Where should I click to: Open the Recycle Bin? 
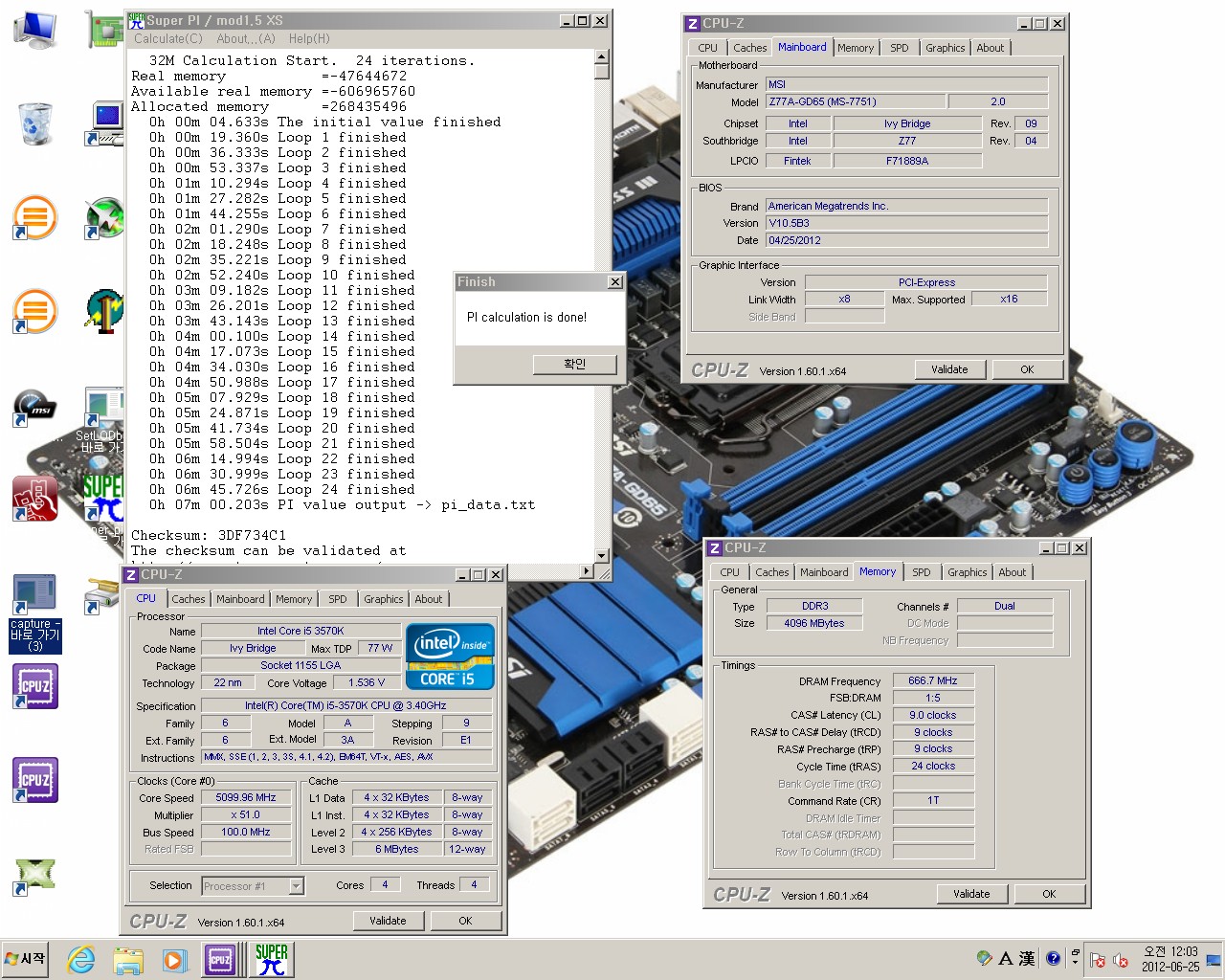pos(35,123)
